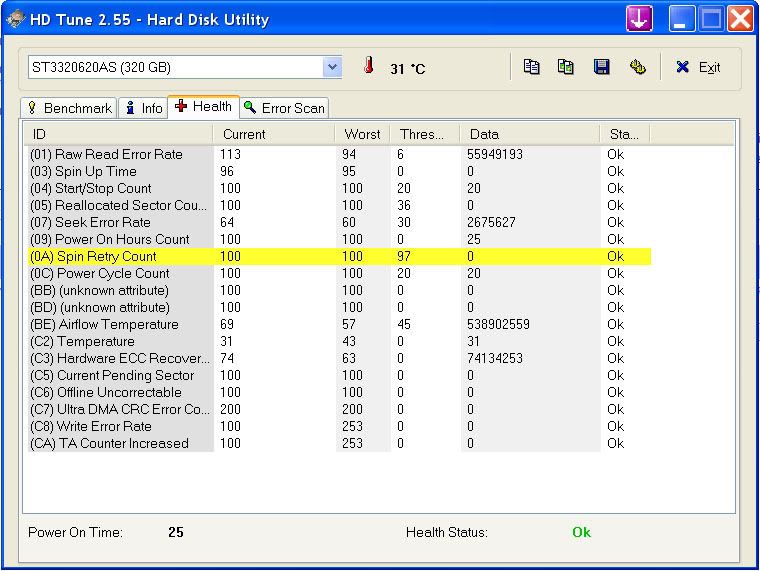Select the (C3) Hardware ECC Recovered row
The image size is (760, 571).
pyautogui.click(x=339, y=358)
